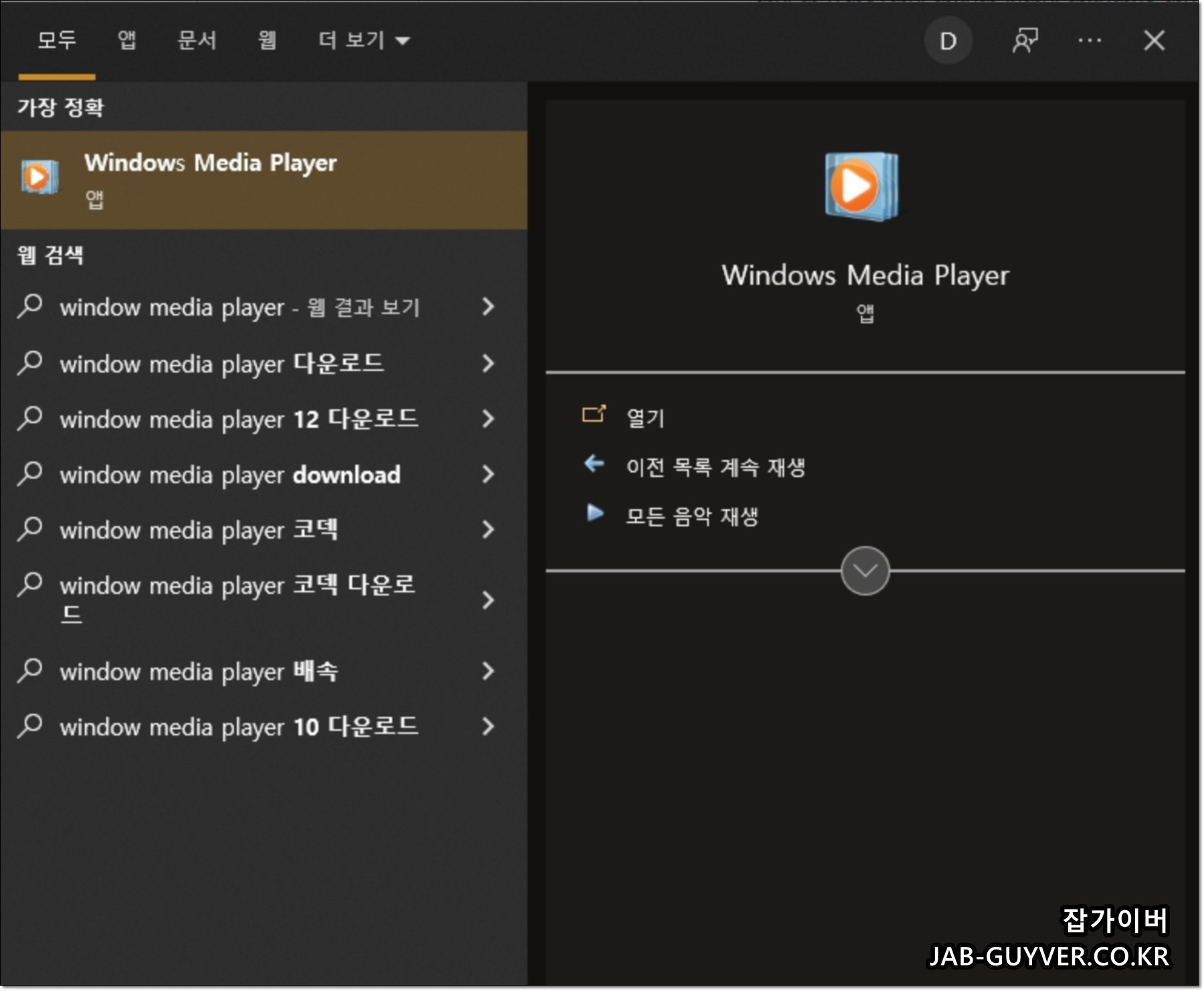Expand arrow for '10 다운로드' suggestion

(x=488, y=727)
